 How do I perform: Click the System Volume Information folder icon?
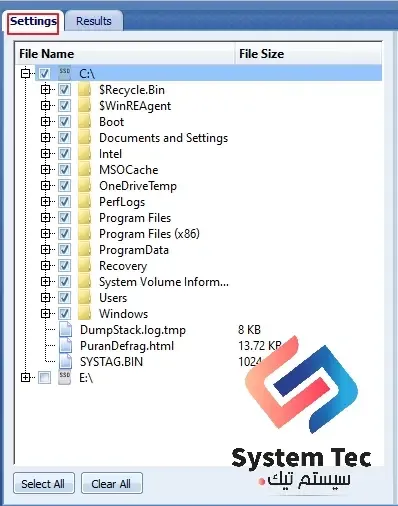pyautogui.click(x=85, y=282)
